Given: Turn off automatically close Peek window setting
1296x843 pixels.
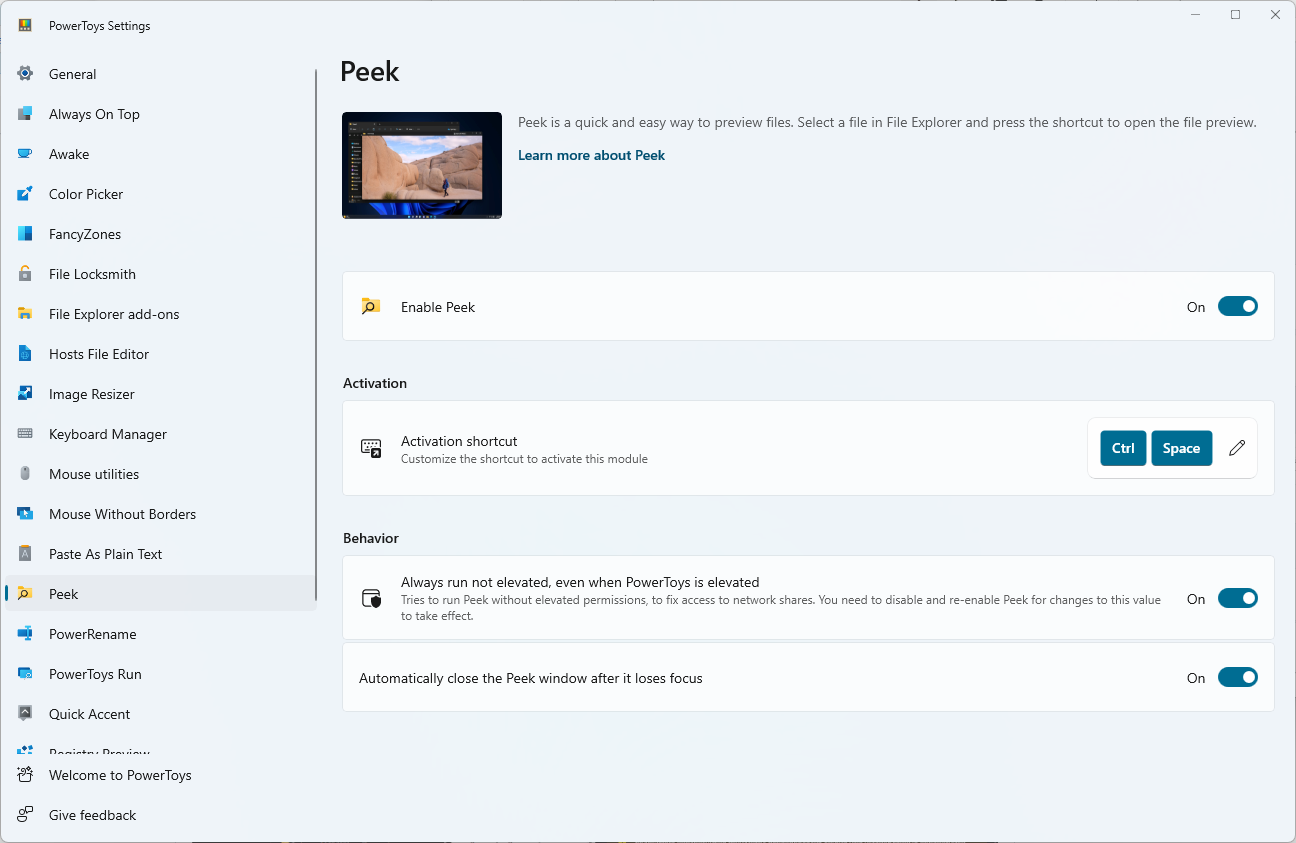Looking at the screenshot, I should (1238, 677).
